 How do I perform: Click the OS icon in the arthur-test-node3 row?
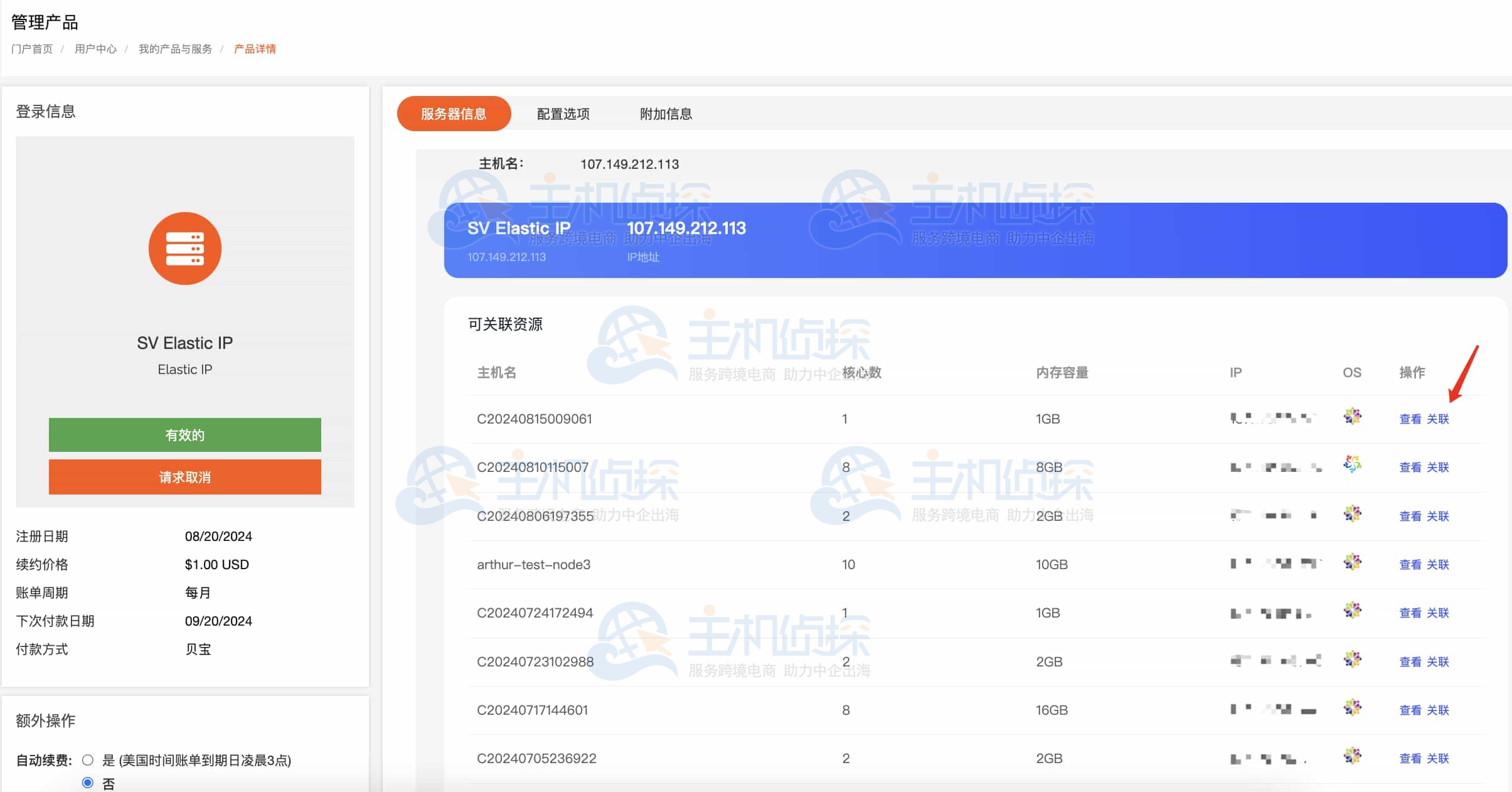tap(1353, 562)
